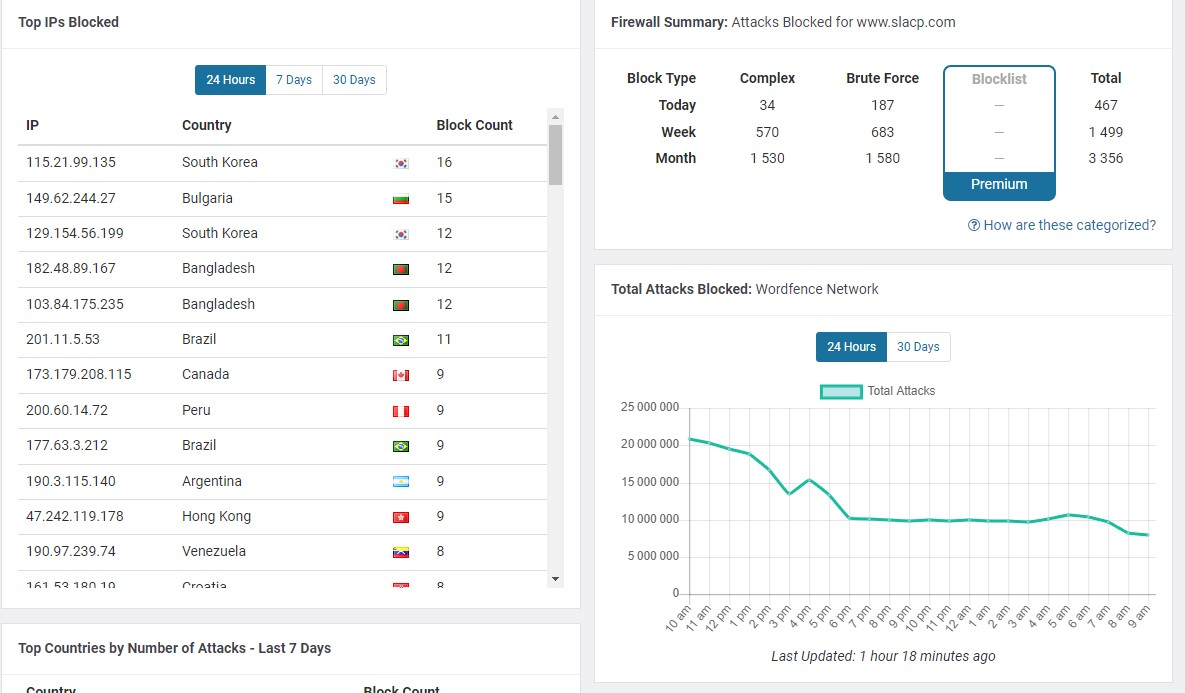Switch Top IPs Blocked to 7 Days
Image resolution: width=1185 pixels, height=693 pixels.
click(294, 80)
